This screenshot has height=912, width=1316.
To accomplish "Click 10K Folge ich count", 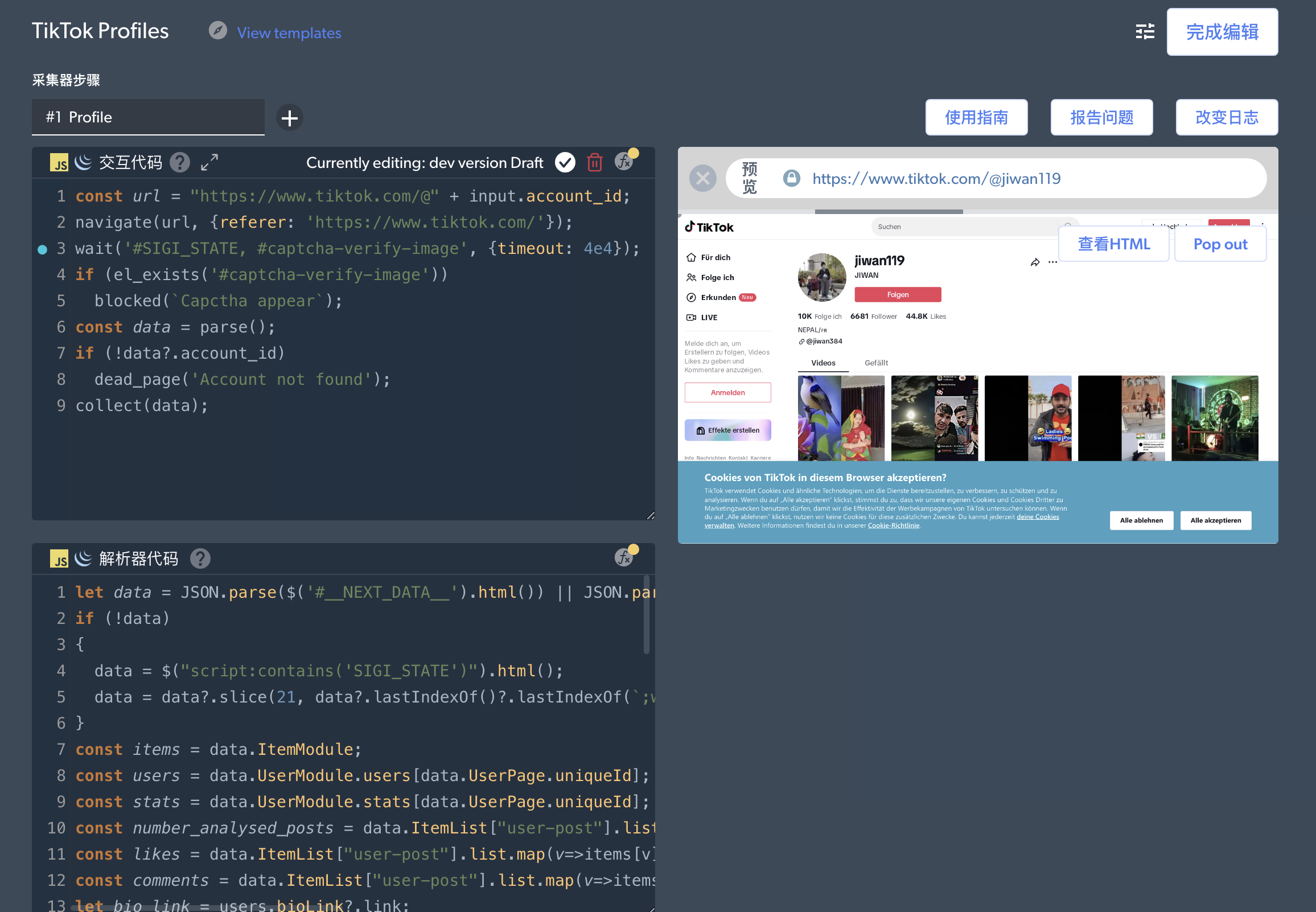I will (819, 317).
